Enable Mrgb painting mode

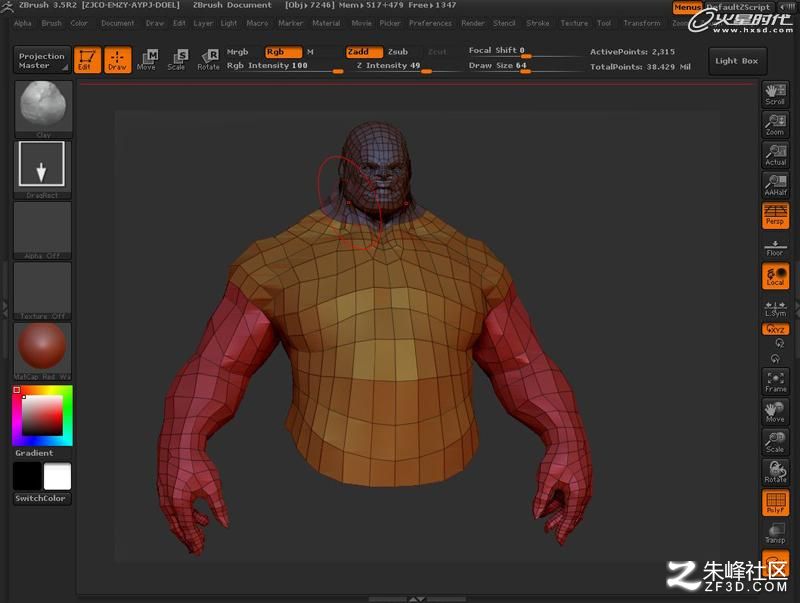point(237,52)
